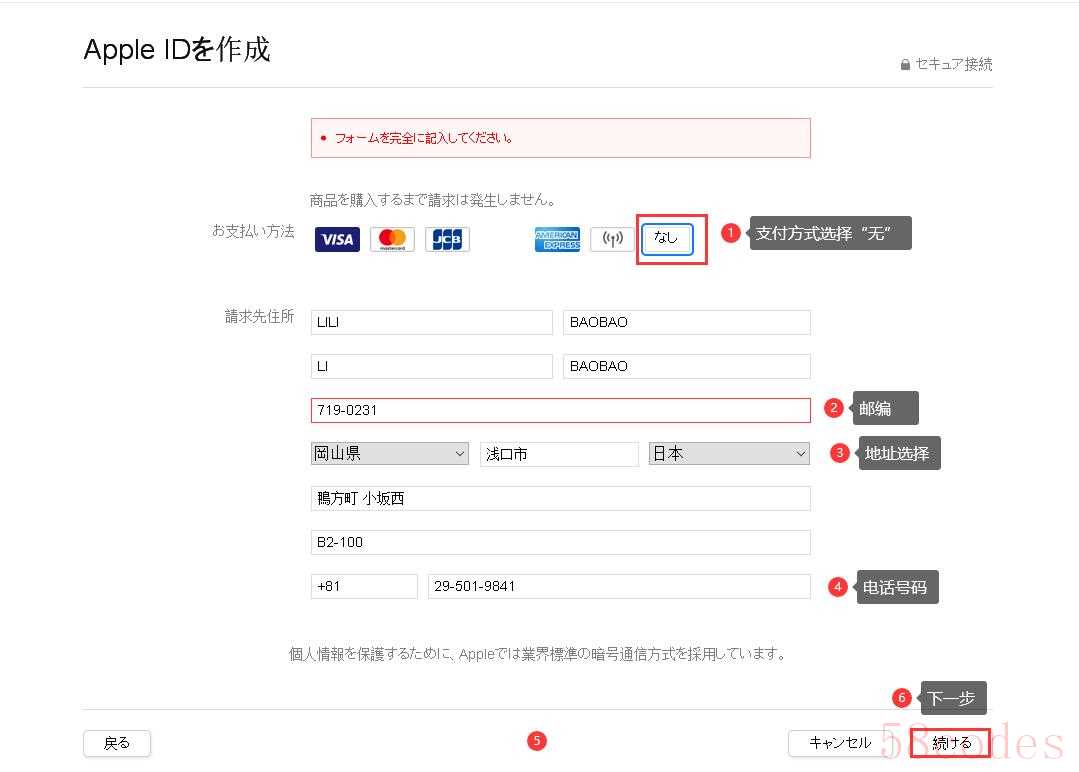Screen dimensions: 1079x772
Task: Expand the 日本 country dropdown
Action: (729, 454)
